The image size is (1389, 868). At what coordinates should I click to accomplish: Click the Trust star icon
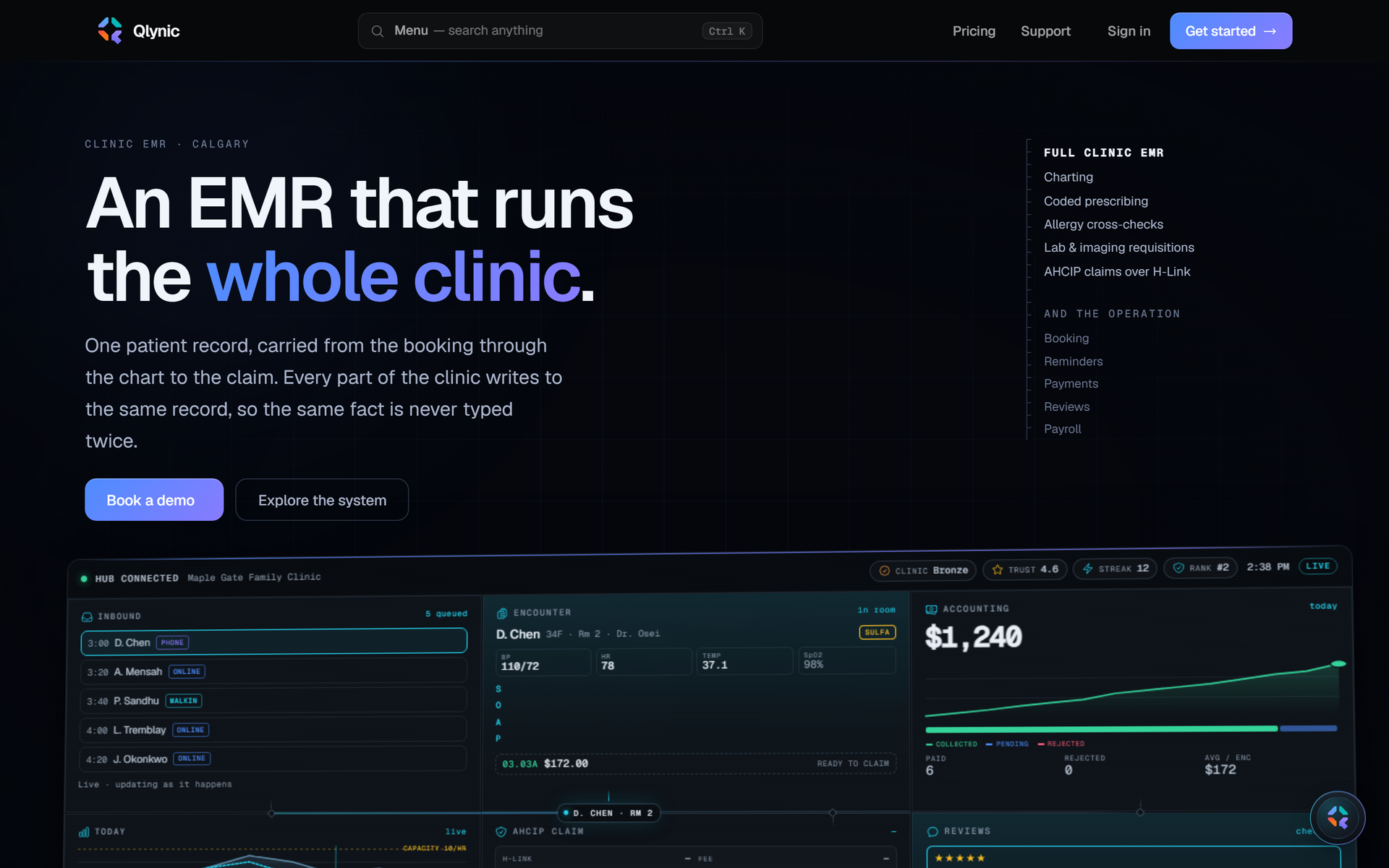tap(998, 570)
